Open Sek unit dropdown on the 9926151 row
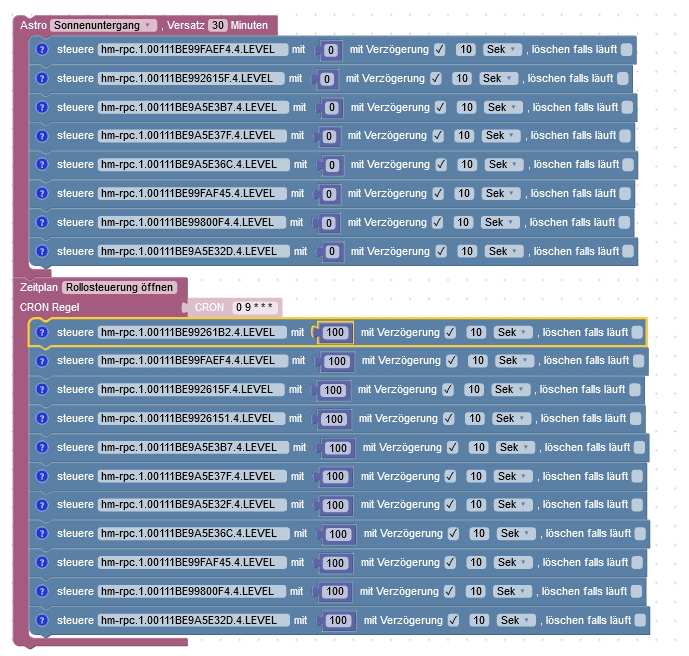The width and height of the screenshot is (689, 656). coord(511,419)
